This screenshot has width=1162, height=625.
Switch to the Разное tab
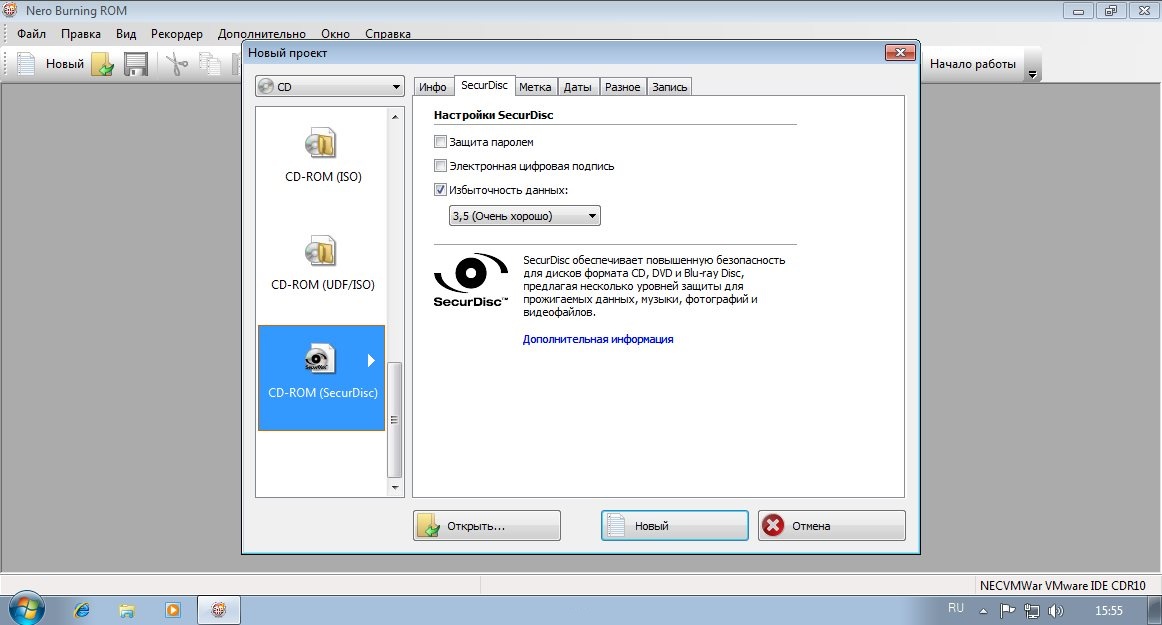[x=622, y=87]
